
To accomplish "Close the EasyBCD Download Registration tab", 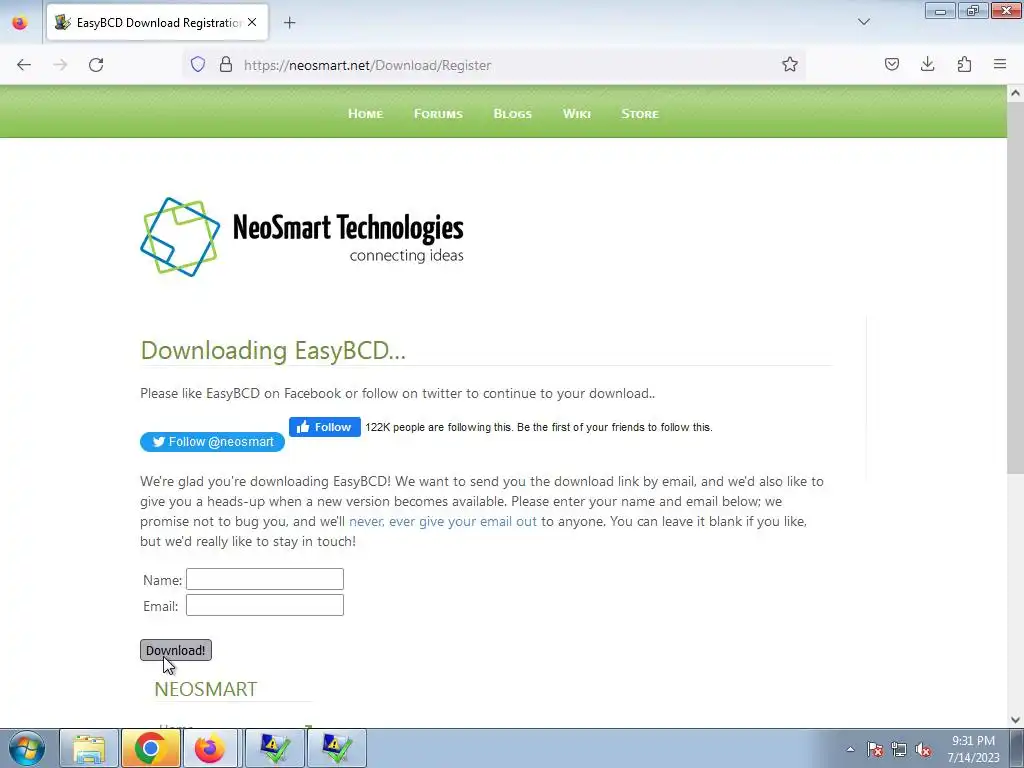I will coord(252,22).
